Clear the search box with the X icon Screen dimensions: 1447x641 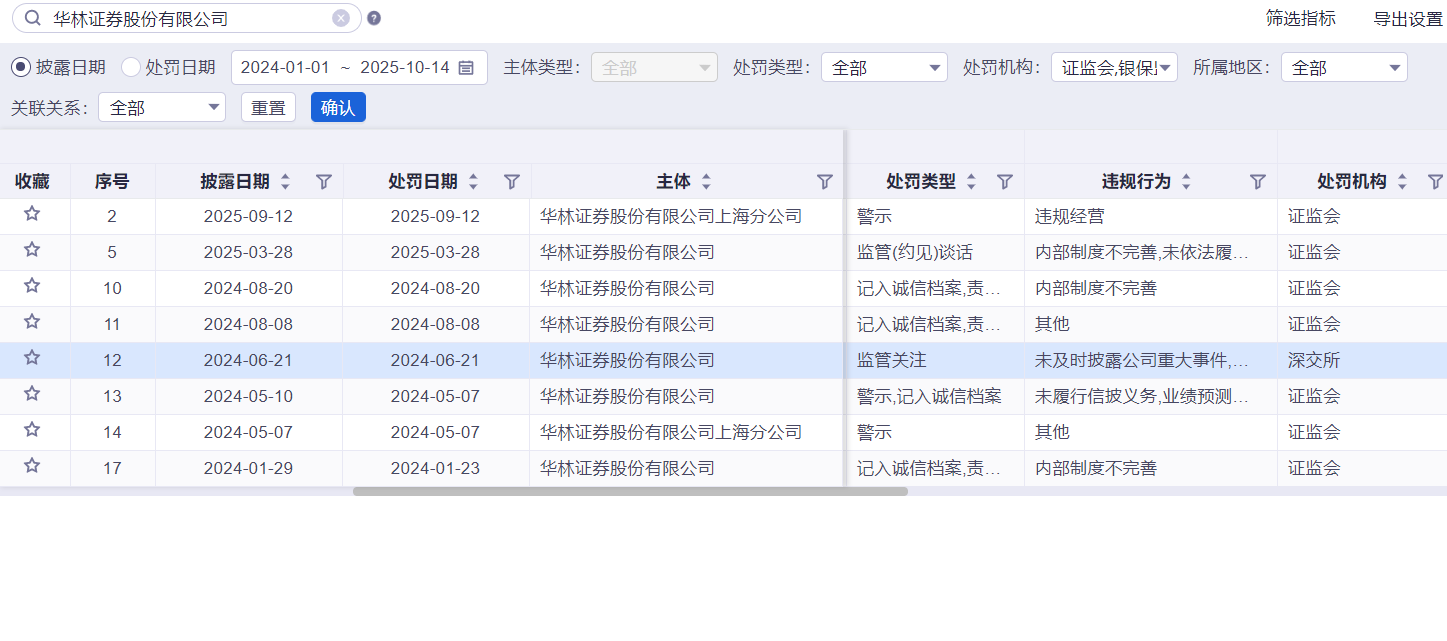[341, 18]
